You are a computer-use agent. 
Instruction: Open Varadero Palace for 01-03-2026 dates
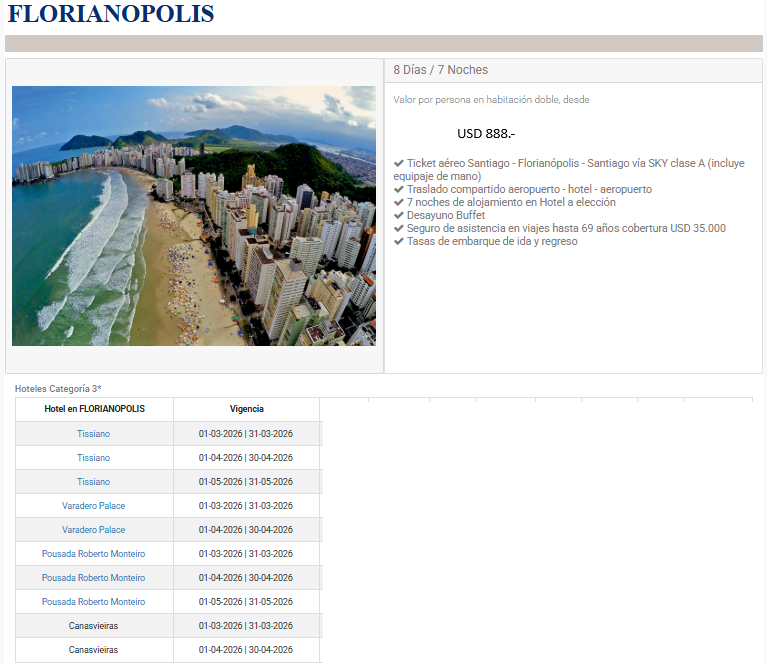point(94,506)
